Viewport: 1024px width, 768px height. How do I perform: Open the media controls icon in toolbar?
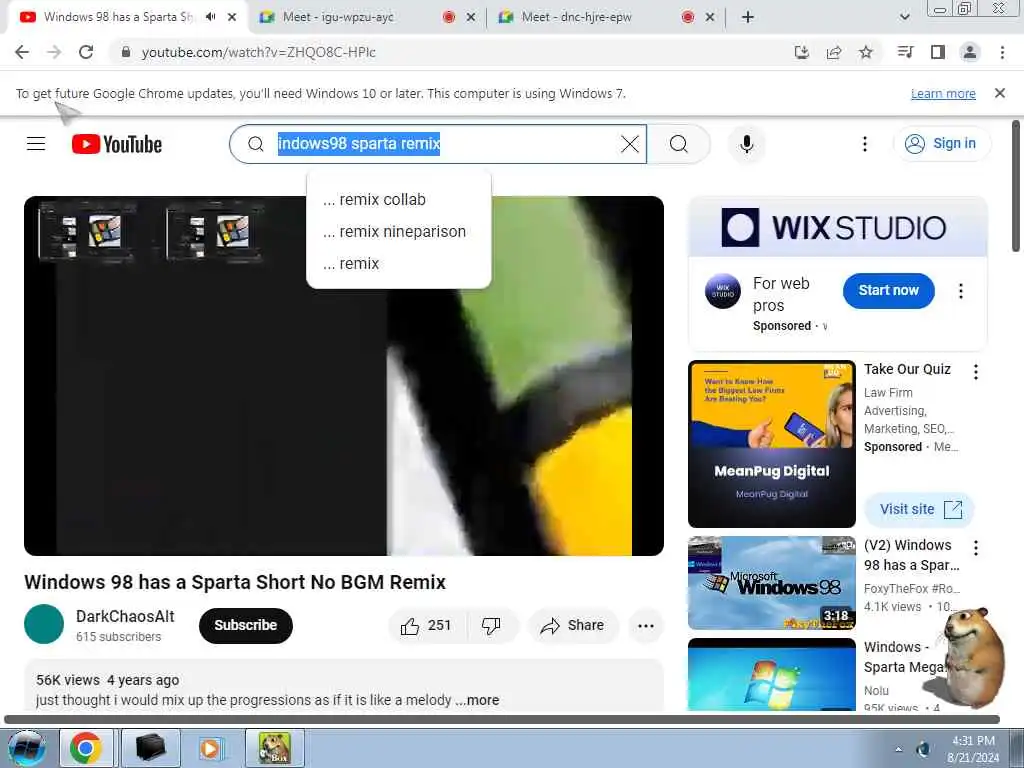905,52
